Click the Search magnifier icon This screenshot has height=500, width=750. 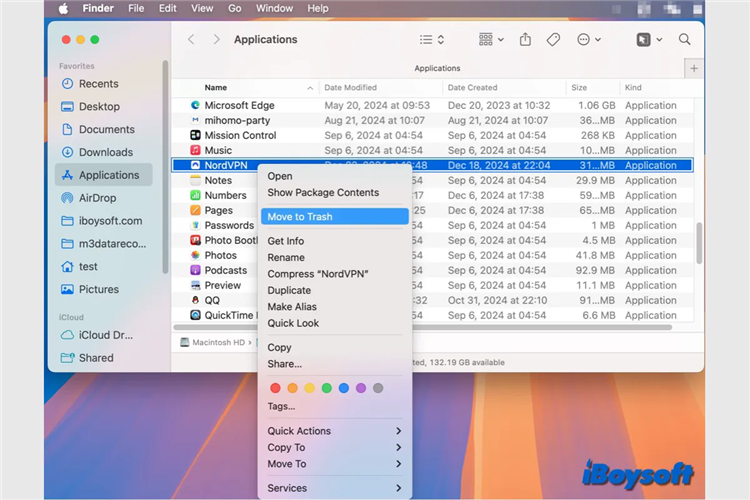tap(684, 39)
